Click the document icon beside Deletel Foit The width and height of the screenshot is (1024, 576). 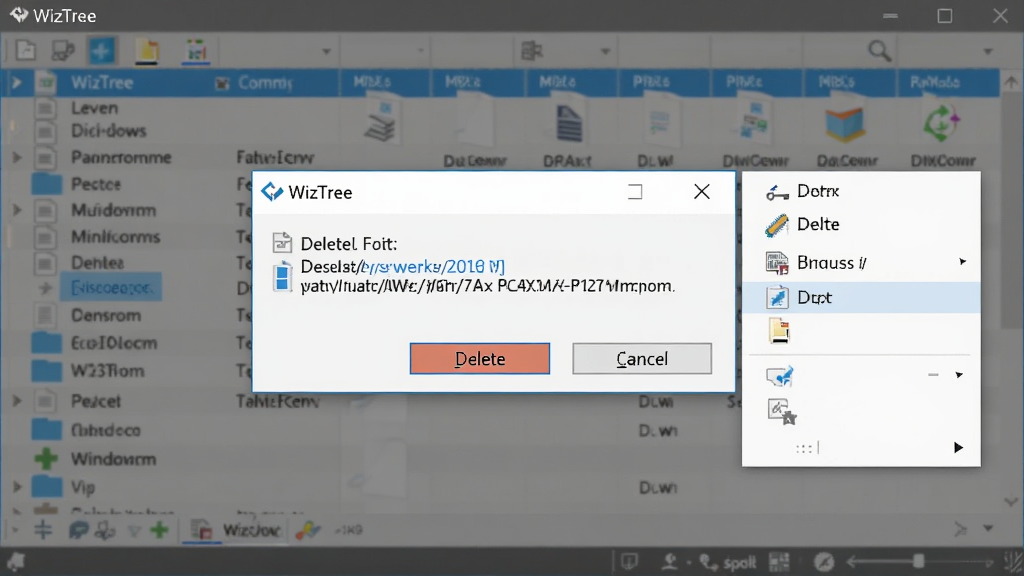(281, 242)
